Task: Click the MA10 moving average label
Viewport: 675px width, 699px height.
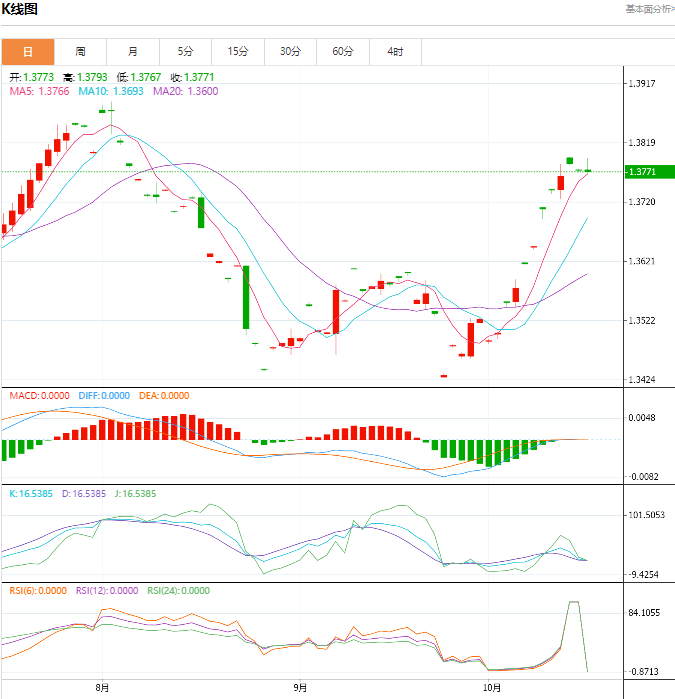Action: (x=111, y=92)
